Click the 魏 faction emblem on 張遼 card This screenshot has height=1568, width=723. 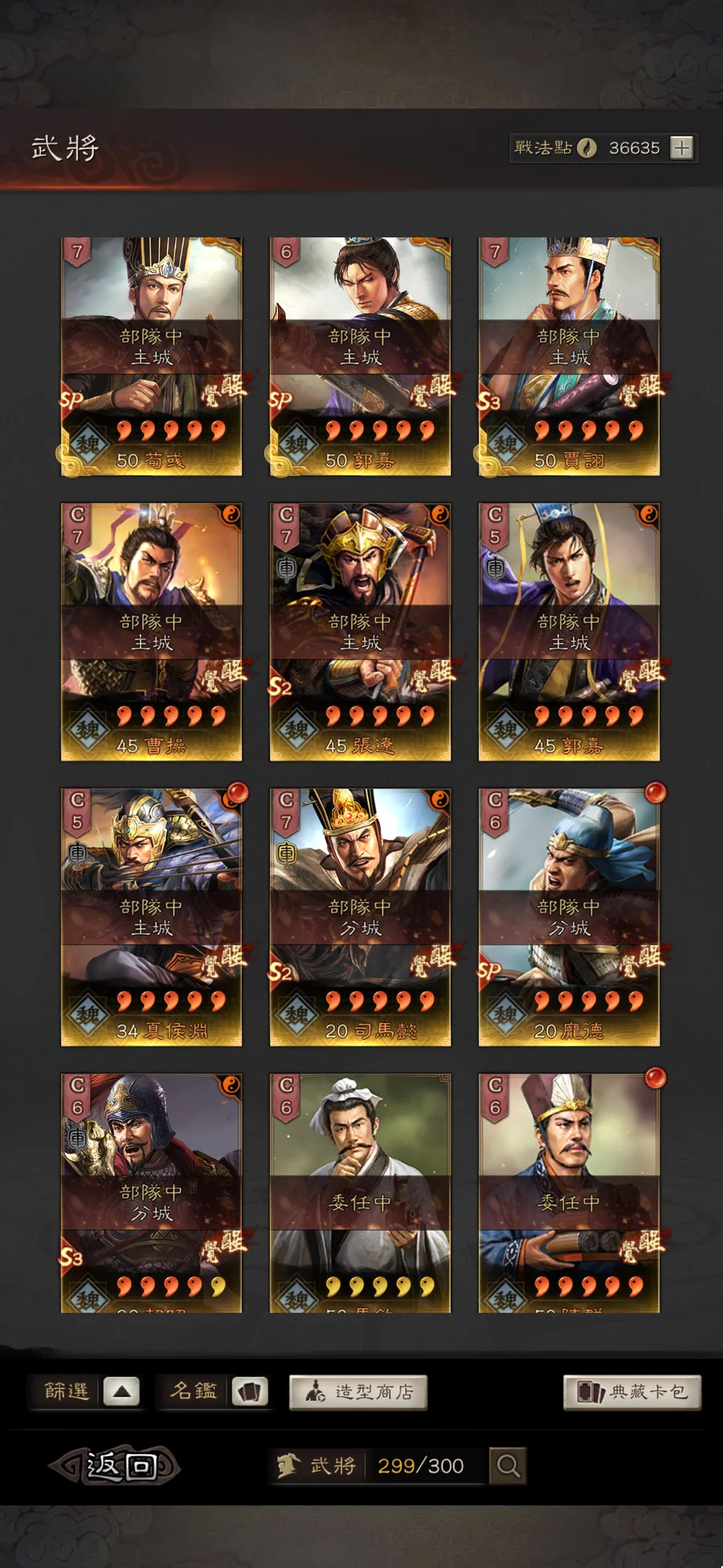tap(297, 730)
